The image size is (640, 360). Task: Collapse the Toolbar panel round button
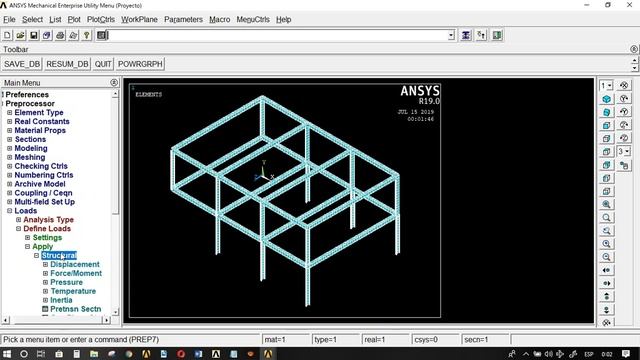pos(633,49)
